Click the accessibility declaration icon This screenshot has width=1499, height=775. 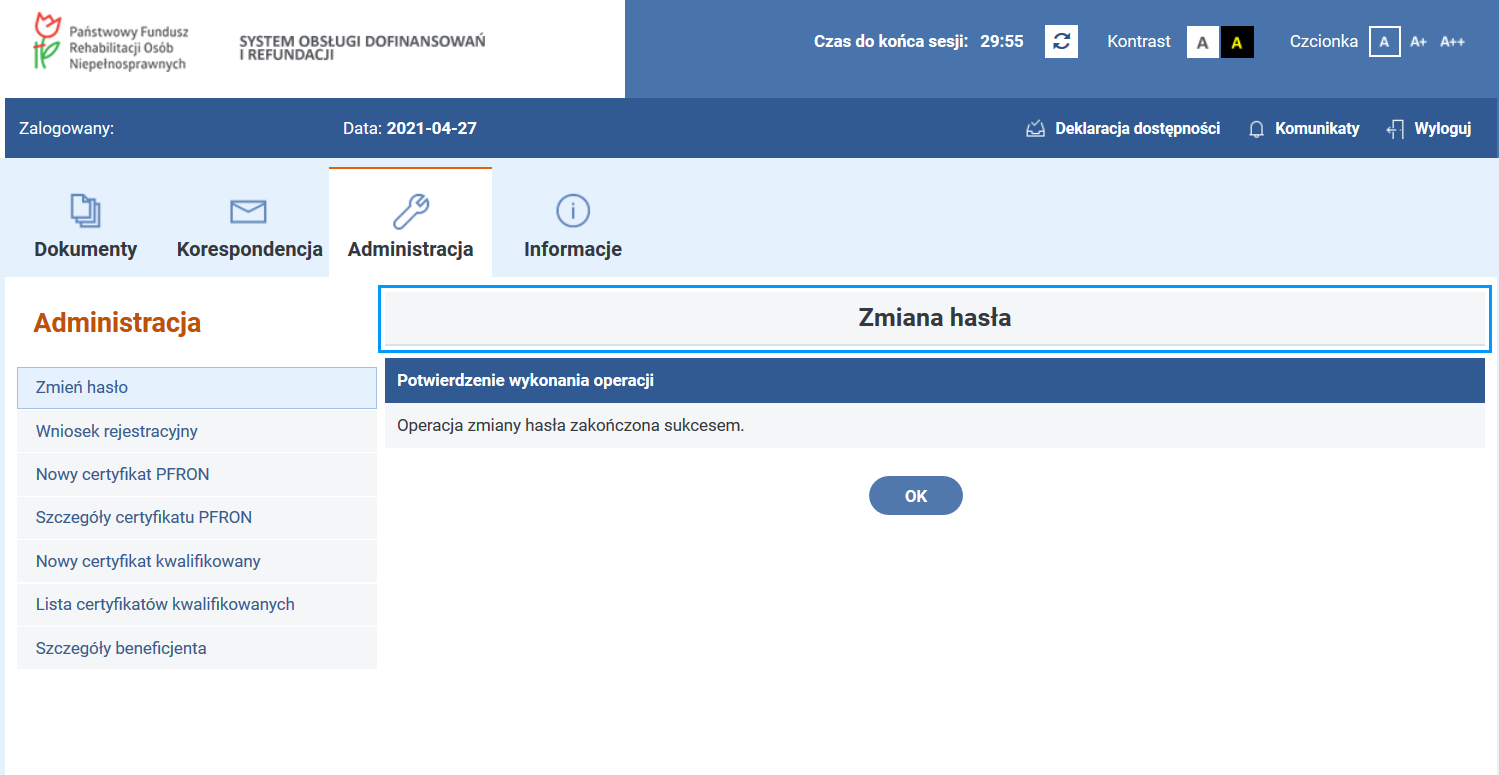(1036, 129)
